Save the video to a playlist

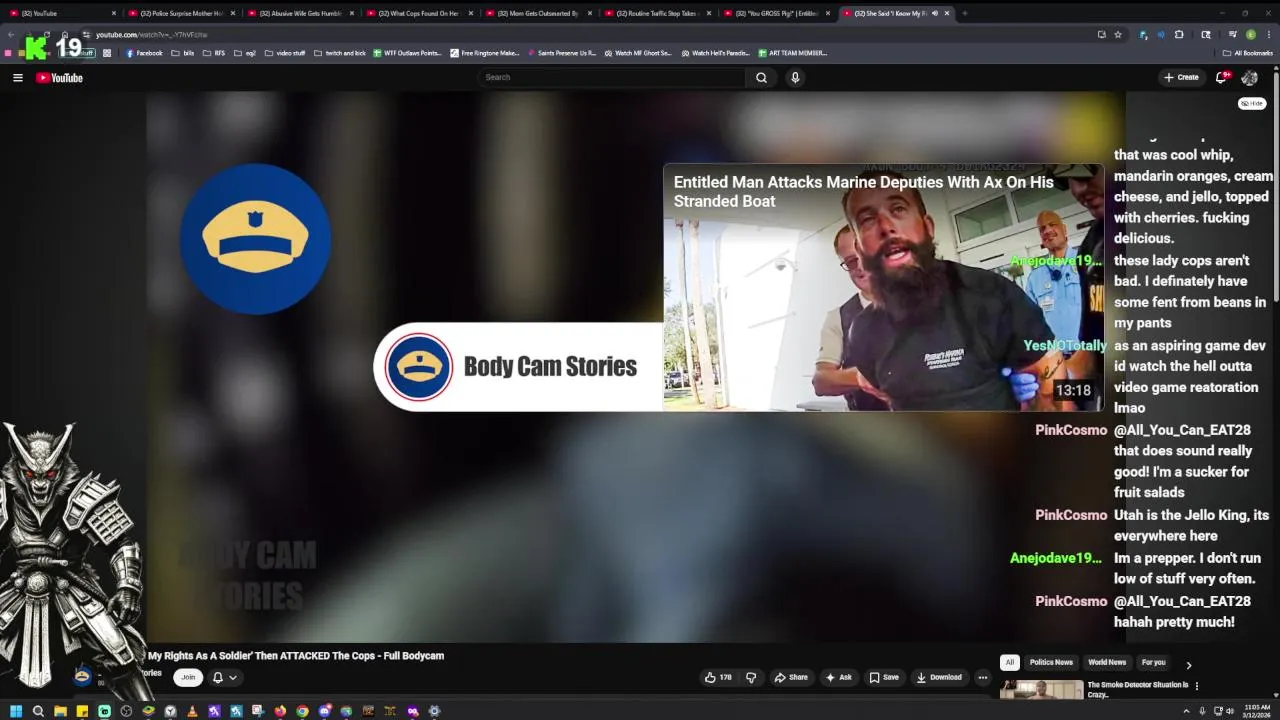tap(884, 677)
